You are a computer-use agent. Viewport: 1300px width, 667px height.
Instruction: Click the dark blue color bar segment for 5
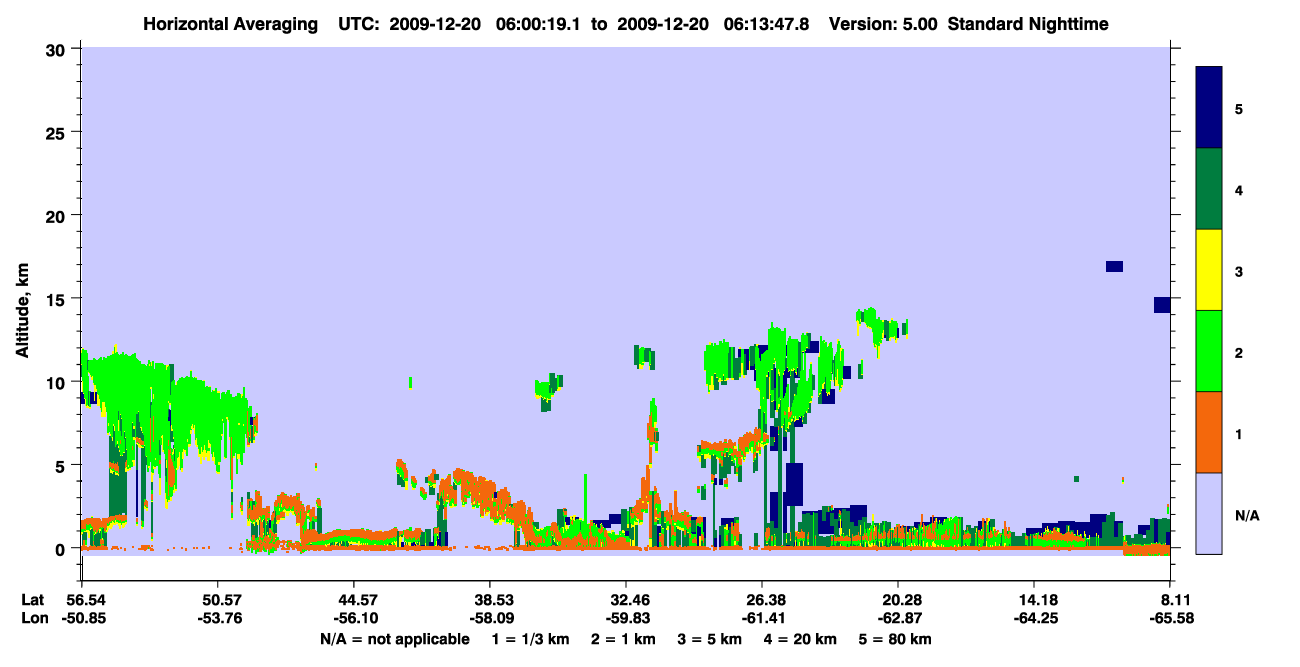[x=1209, y=107]
